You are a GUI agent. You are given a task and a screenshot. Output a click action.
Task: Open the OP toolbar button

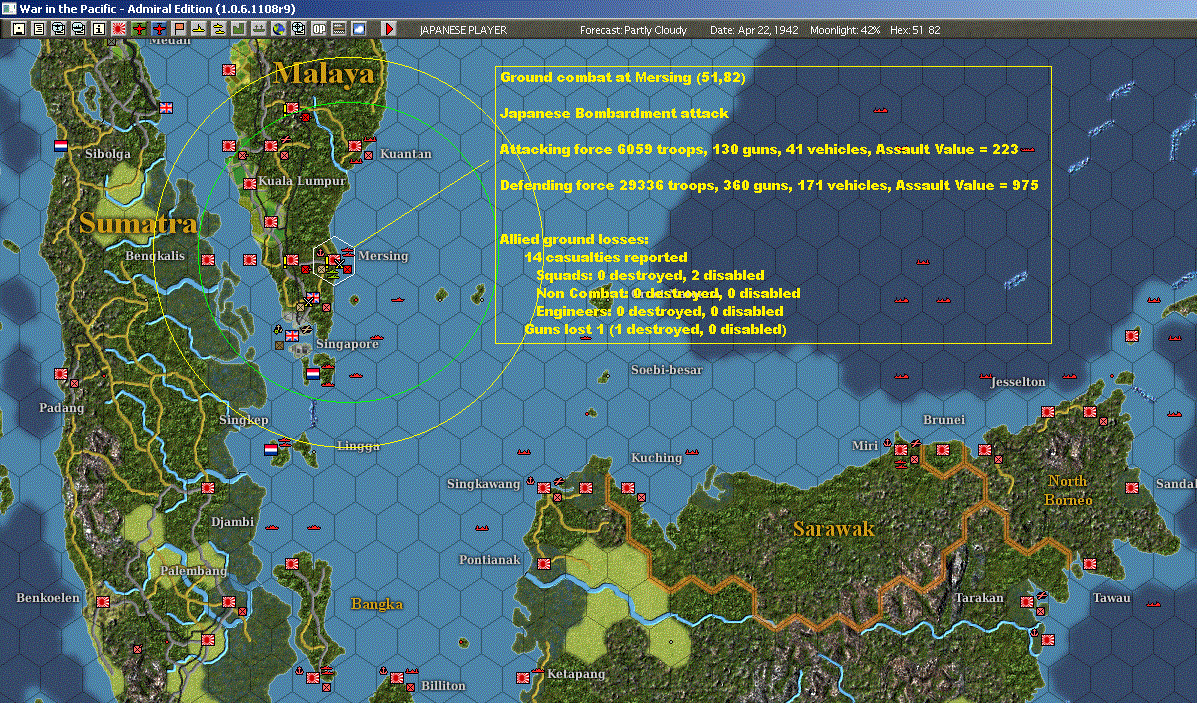(x=318, y=29)
